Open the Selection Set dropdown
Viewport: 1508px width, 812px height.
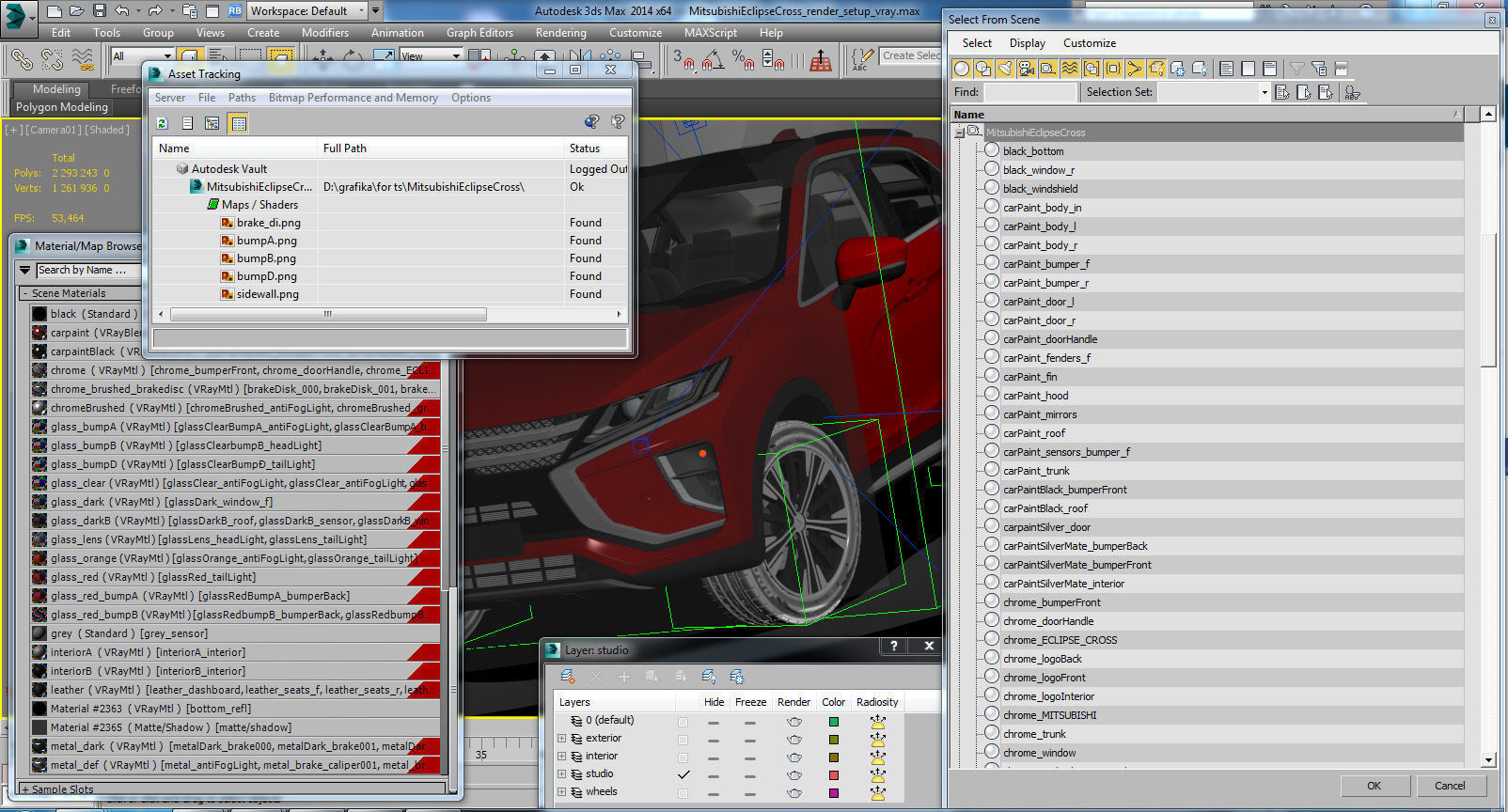tap(1265, 92)
